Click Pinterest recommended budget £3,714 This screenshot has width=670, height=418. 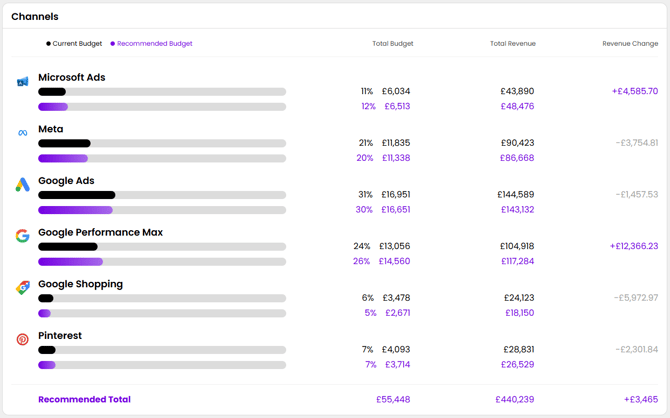pyautogui.click(x=398, y=365)
